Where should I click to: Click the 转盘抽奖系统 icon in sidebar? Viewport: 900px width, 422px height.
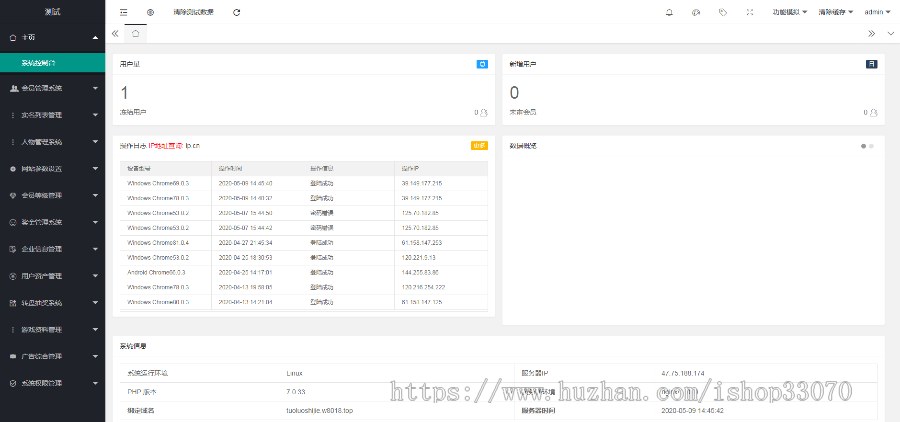(x=13, y=303)
